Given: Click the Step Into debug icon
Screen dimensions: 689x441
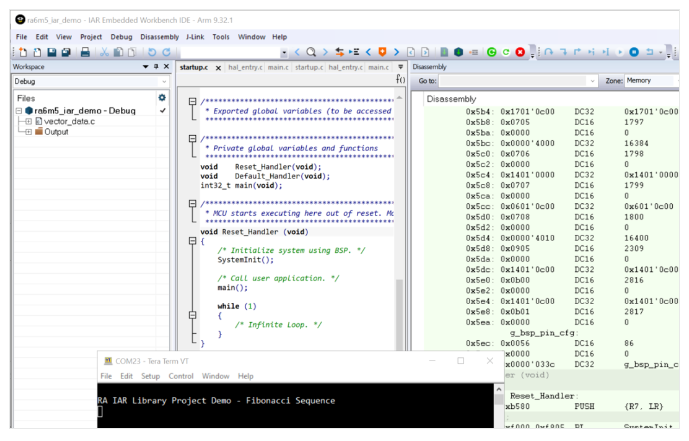Looking at the screenshot, I should pos(563,52).
